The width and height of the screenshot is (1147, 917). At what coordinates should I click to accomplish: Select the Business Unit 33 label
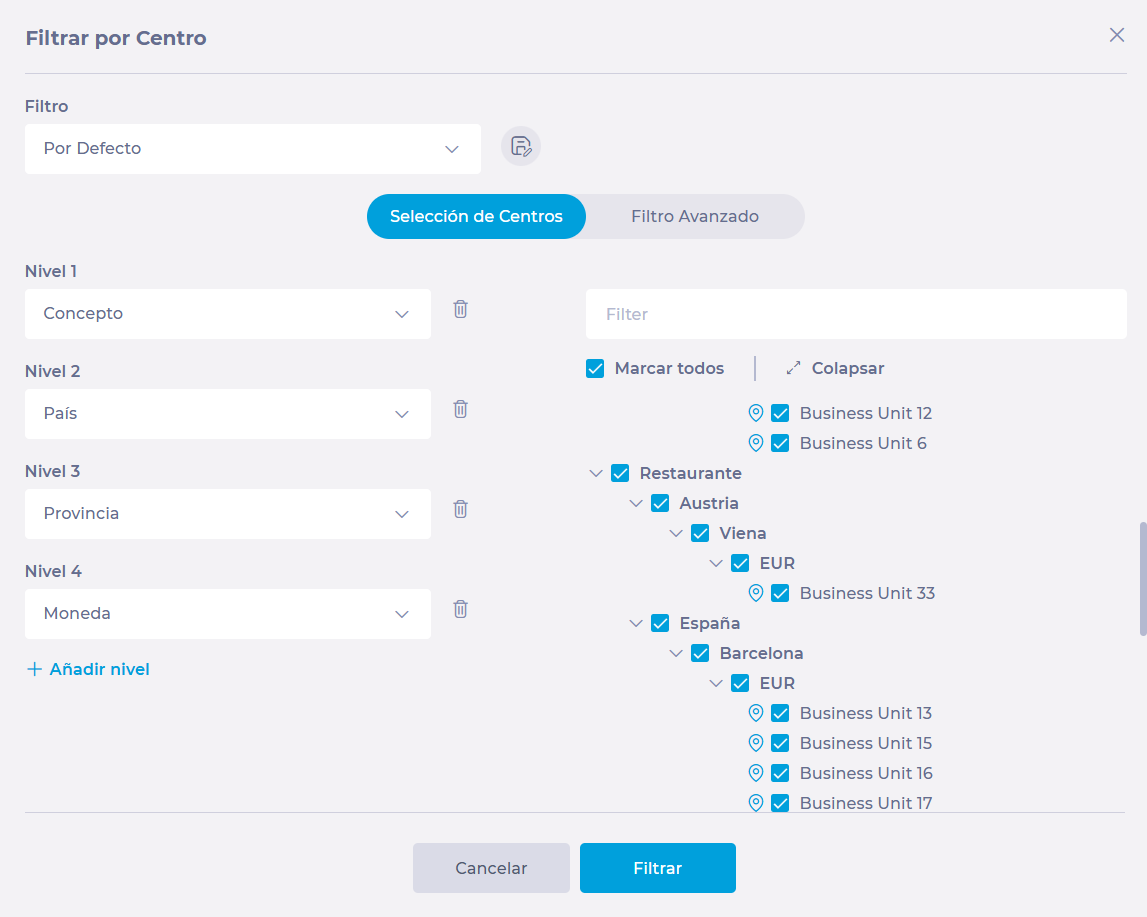867,593
